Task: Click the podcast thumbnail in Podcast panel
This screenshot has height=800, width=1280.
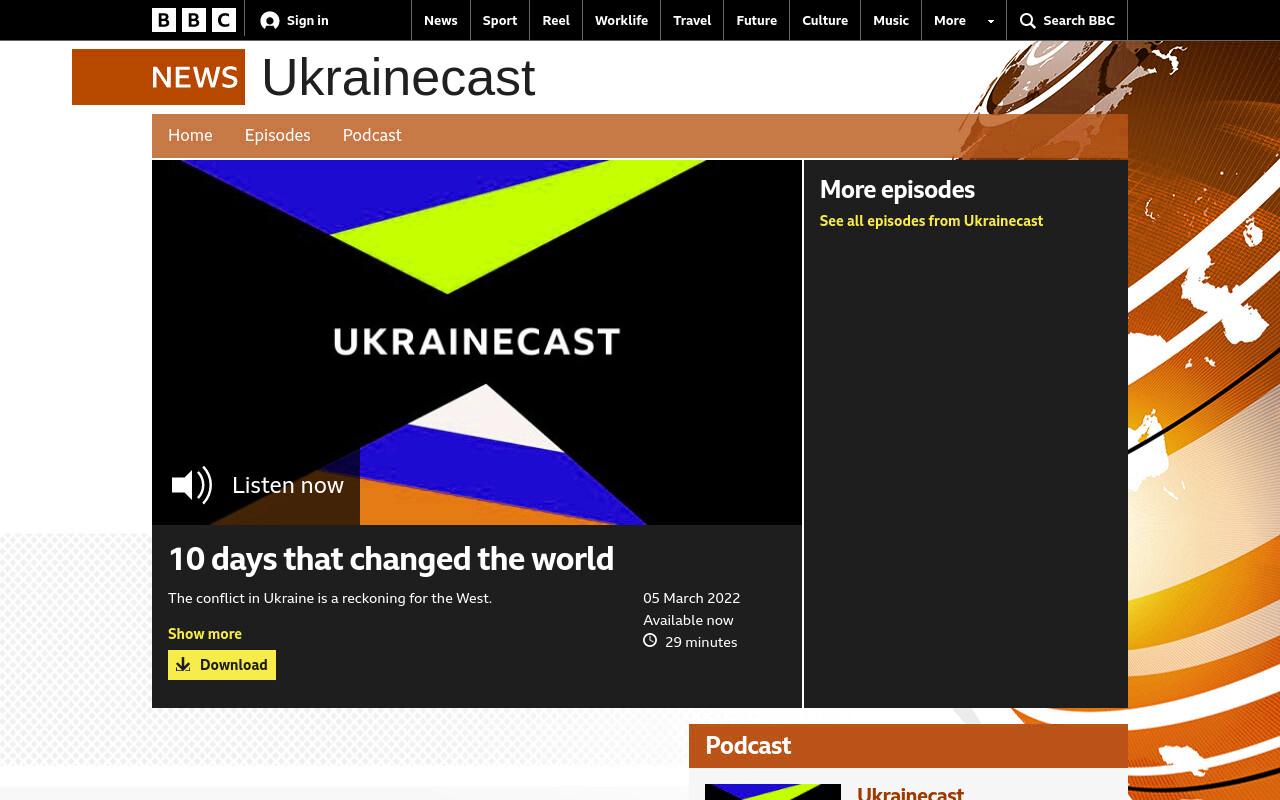Action: click(773, 792)
